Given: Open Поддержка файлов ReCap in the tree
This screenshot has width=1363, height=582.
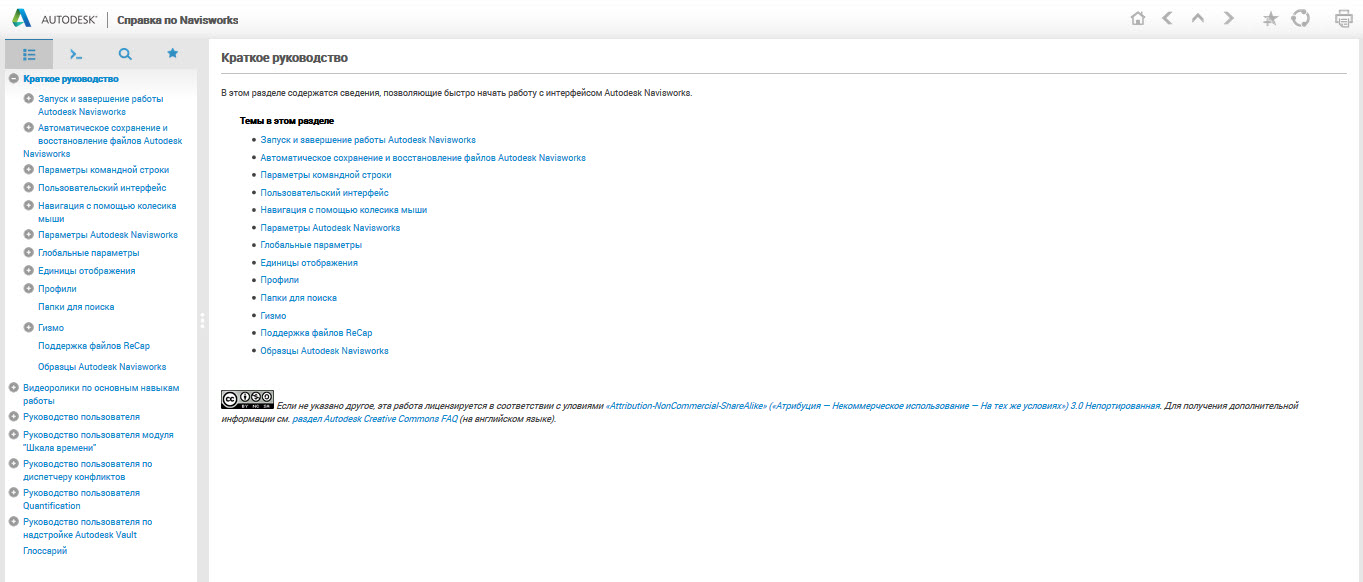Looking at the screenshot, I should coord(94,346).
